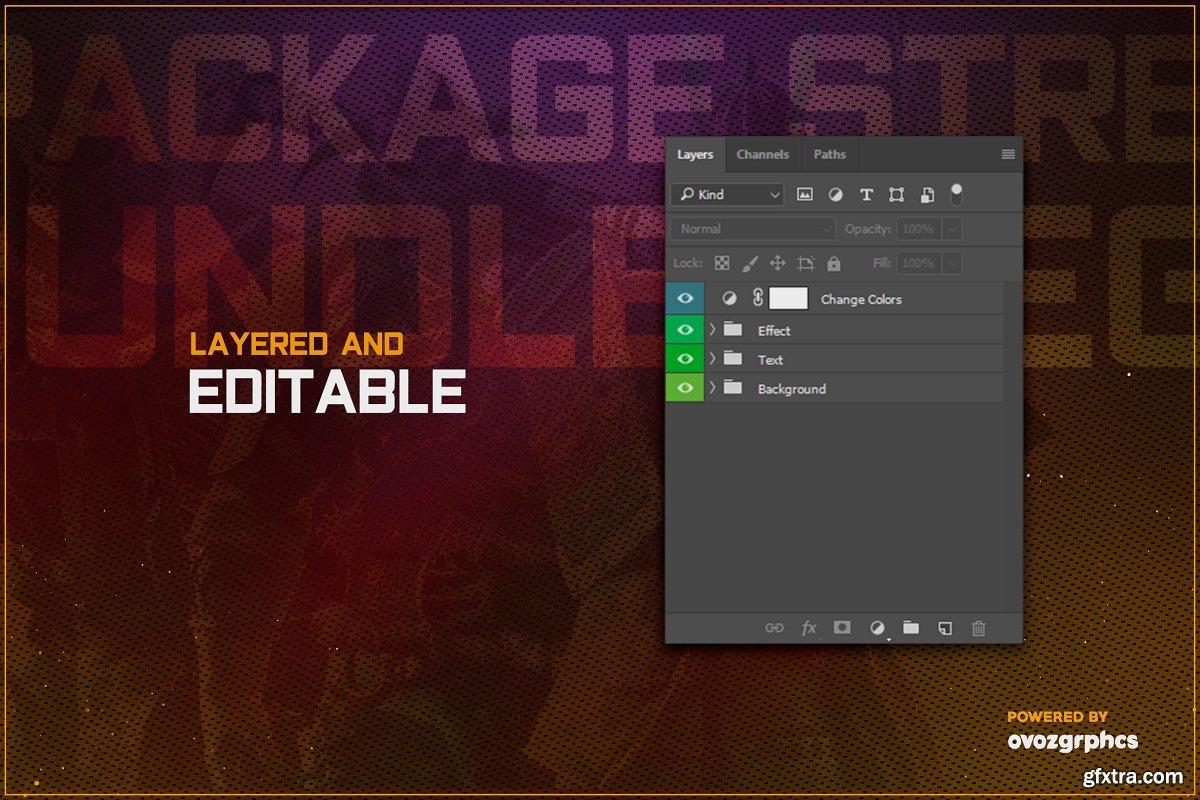Open the Layers panel options menu
The image size is (1200, 800).
point(1007,155)
